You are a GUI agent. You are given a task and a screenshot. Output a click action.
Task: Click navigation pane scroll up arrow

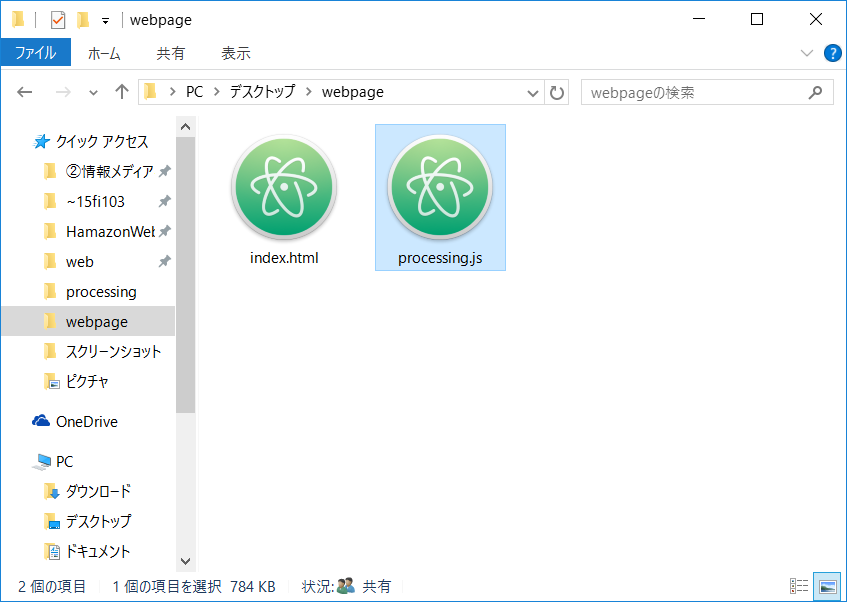pos(185,127)
